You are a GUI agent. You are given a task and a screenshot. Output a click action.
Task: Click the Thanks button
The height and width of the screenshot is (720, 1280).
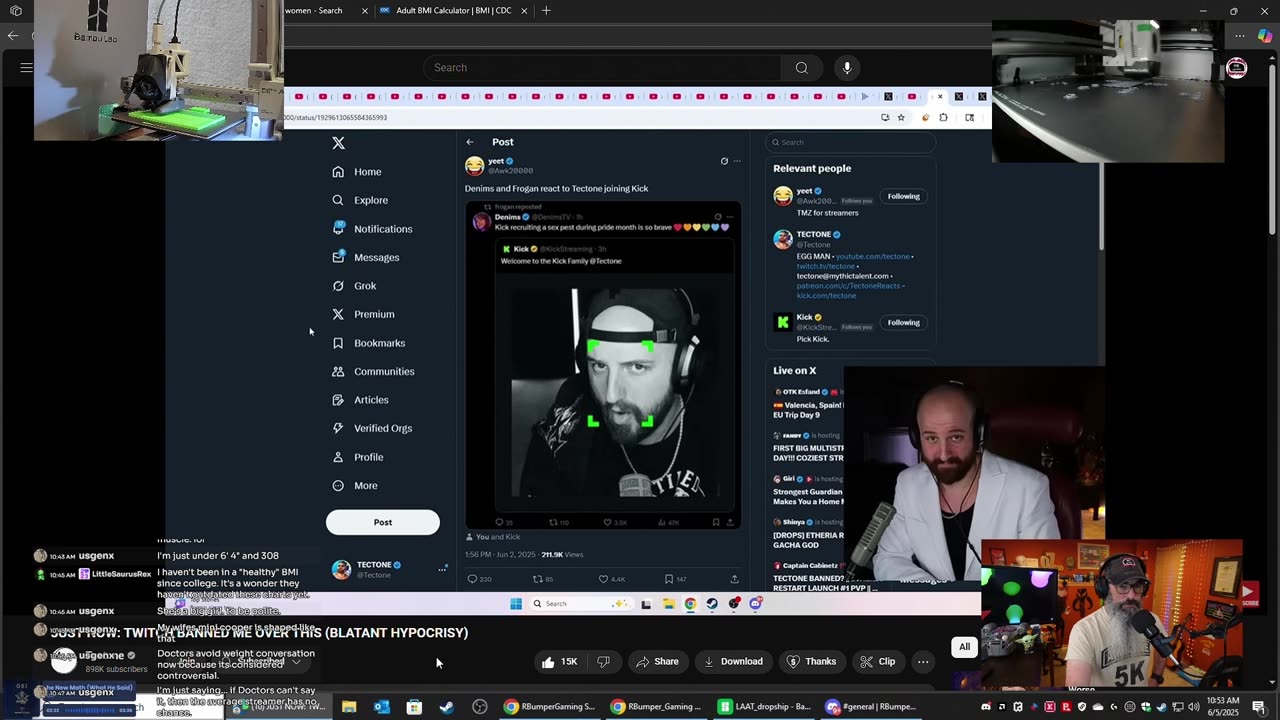[x=811, y=661]
